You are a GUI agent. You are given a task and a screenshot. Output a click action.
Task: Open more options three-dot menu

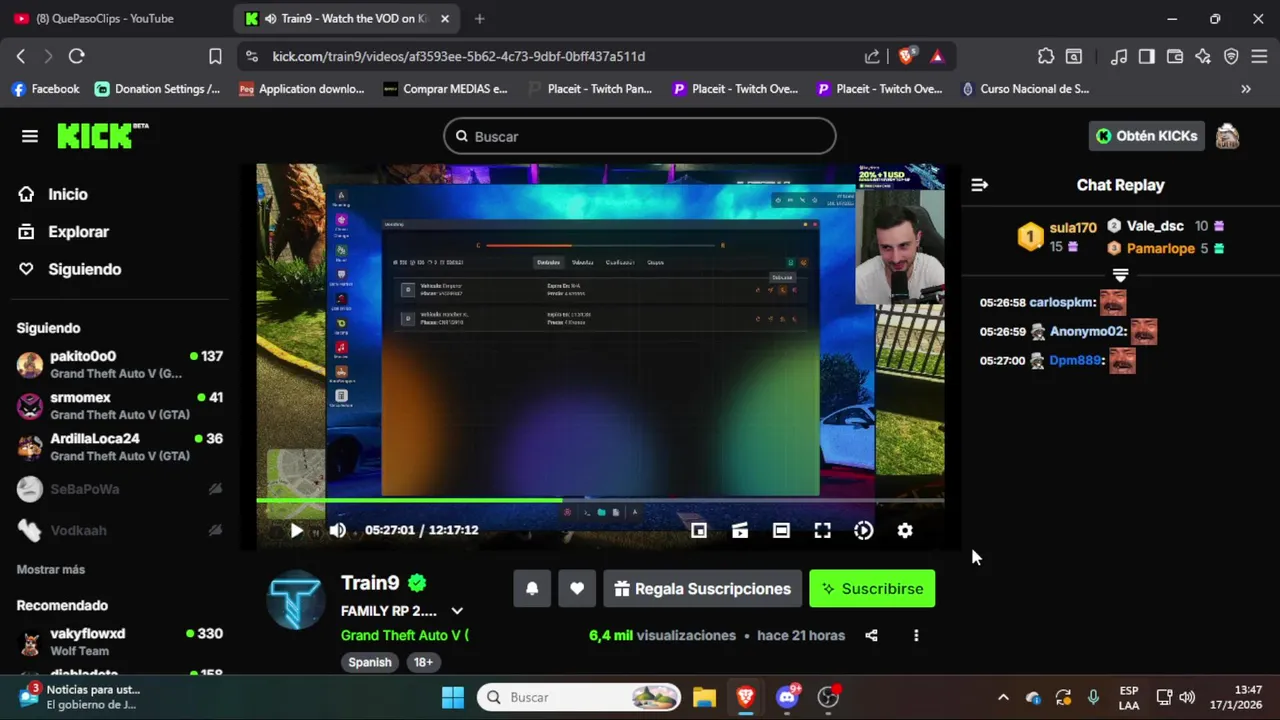point(916,635)
